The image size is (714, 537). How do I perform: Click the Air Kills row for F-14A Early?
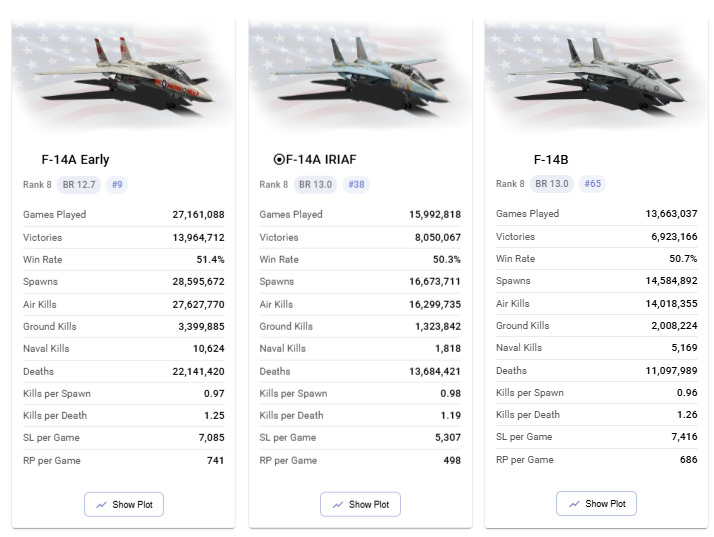(x=123, y=304)
